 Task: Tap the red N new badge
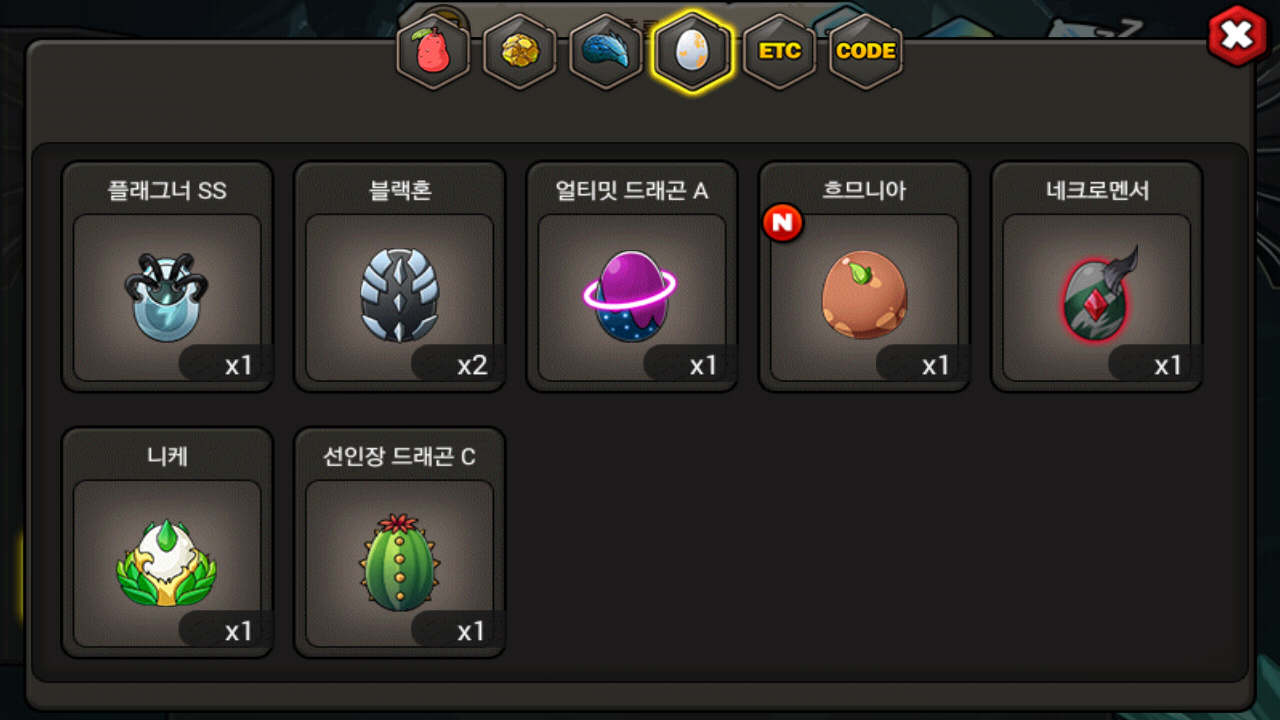(x=782, y=224)
